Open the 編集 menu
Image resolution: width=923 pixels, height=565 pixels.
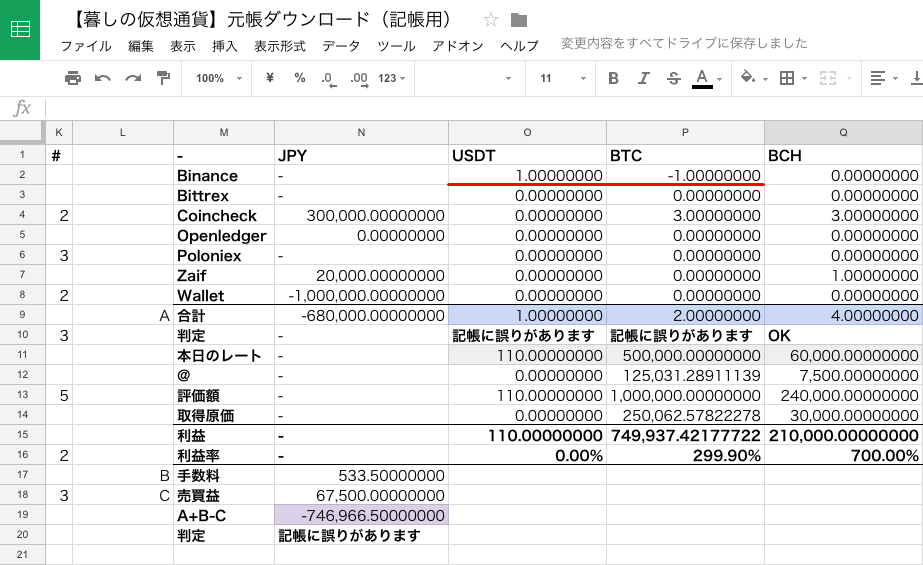click(x=141, y=46)
